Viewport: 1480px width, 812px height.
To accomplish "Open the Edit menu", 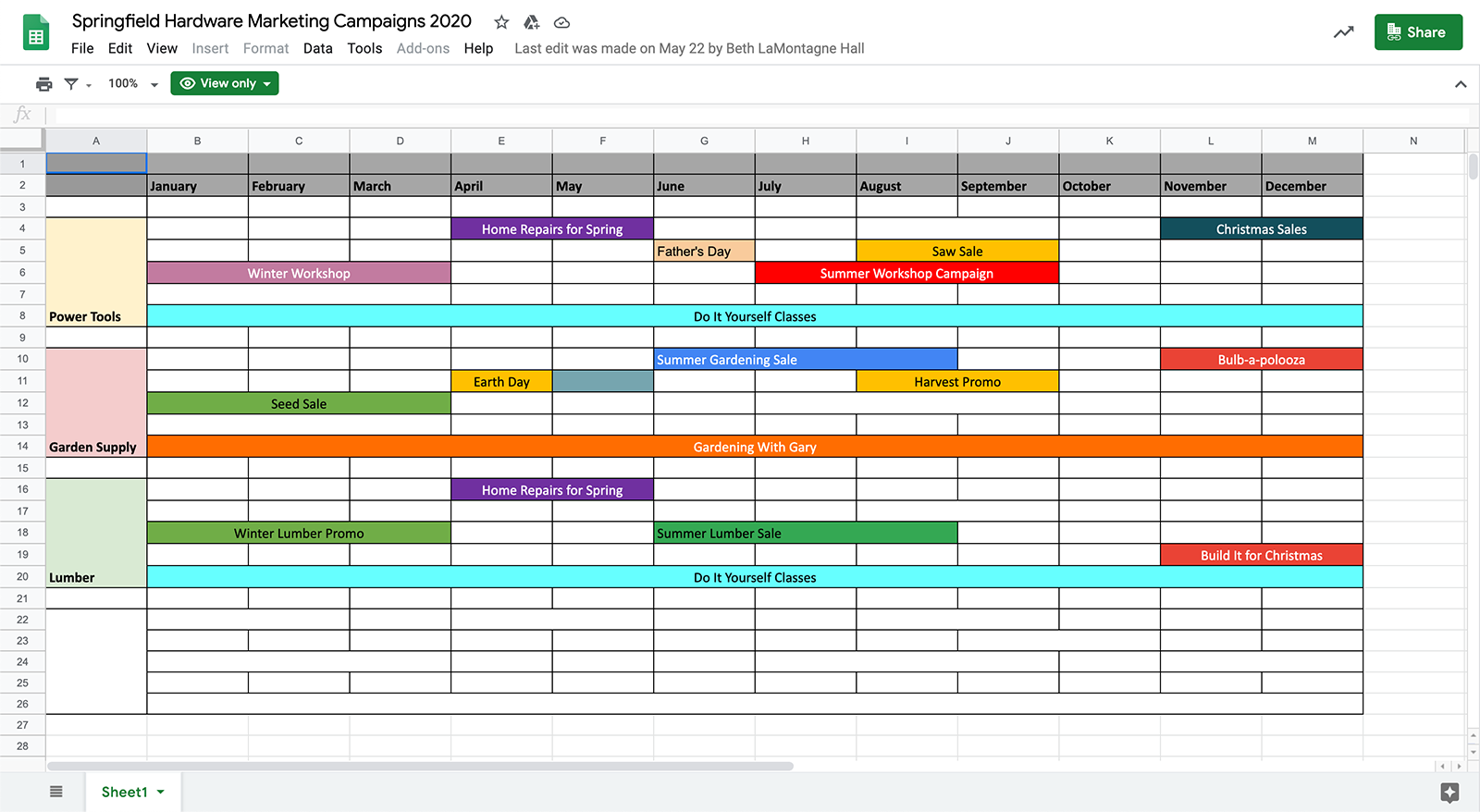I will (120, 48).
